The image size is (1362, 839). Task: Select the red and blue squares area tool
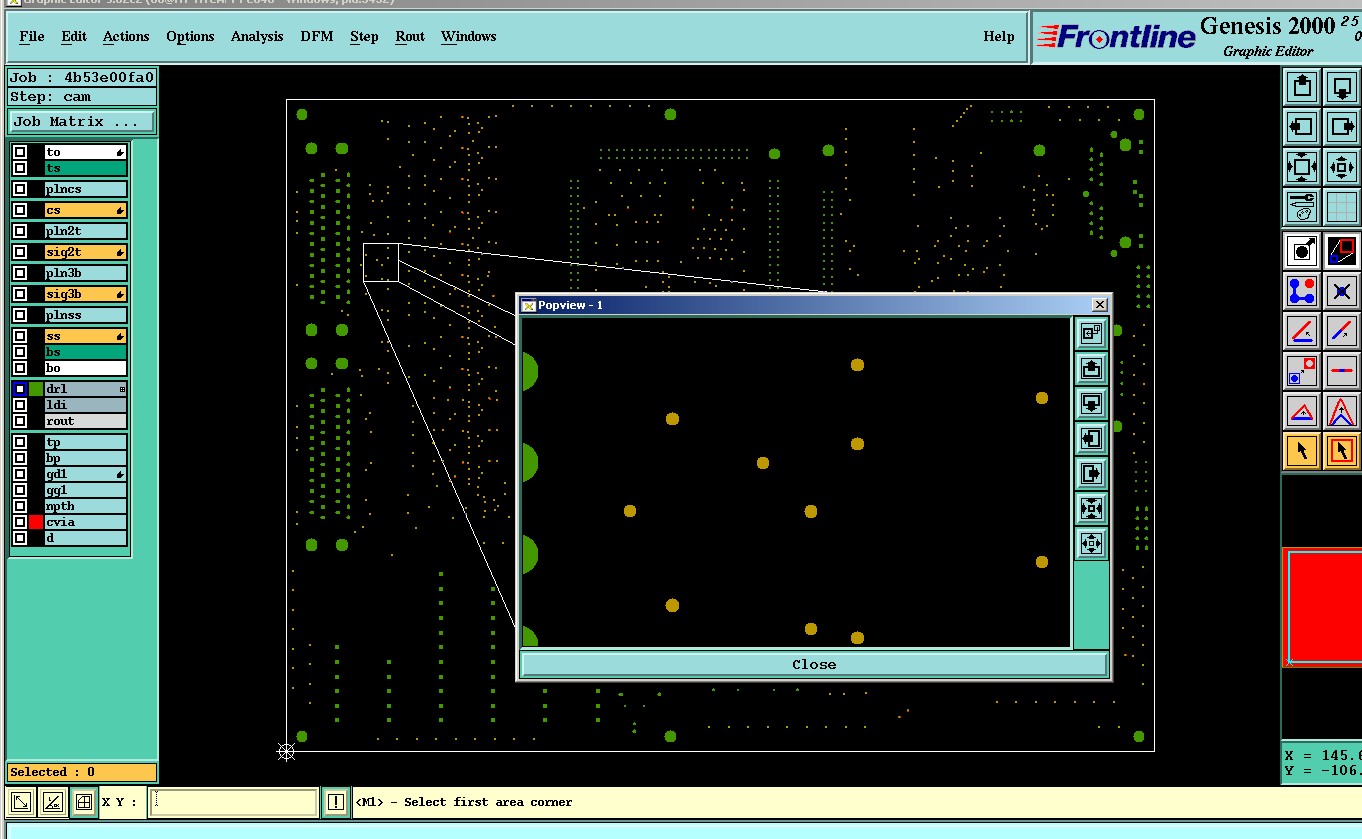pos(1342,251)
